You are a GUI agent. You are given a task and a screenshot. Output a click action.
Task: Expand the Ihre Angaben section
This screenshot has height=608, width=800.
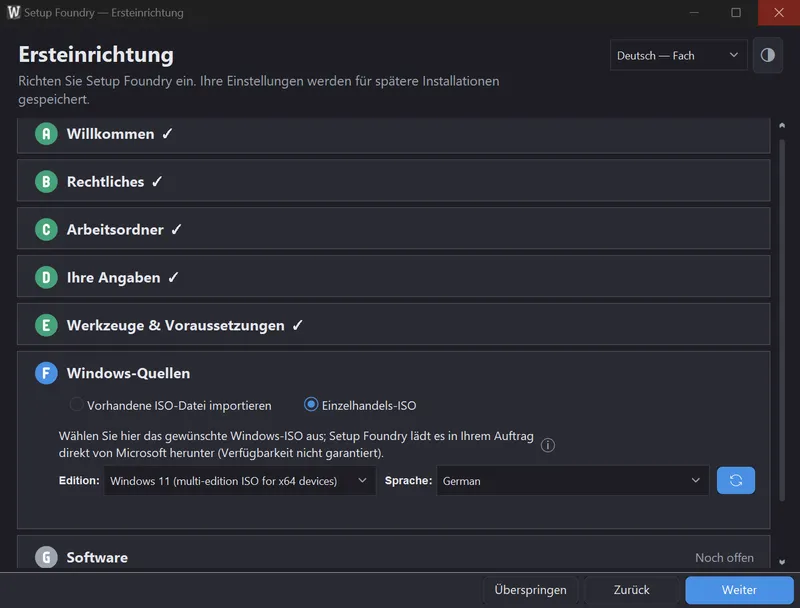pyautogui.click(x=393, y=276)
